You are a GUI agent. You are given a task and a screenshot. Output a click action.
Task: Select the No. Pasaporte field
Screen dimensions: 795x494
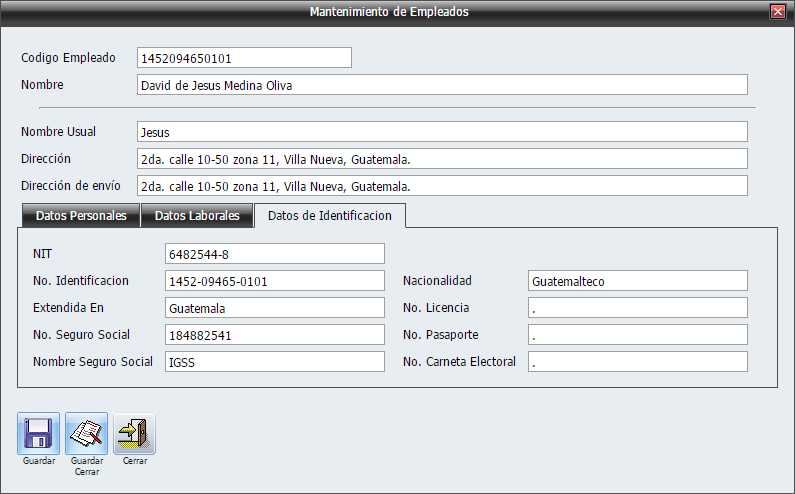pos(637,335)
